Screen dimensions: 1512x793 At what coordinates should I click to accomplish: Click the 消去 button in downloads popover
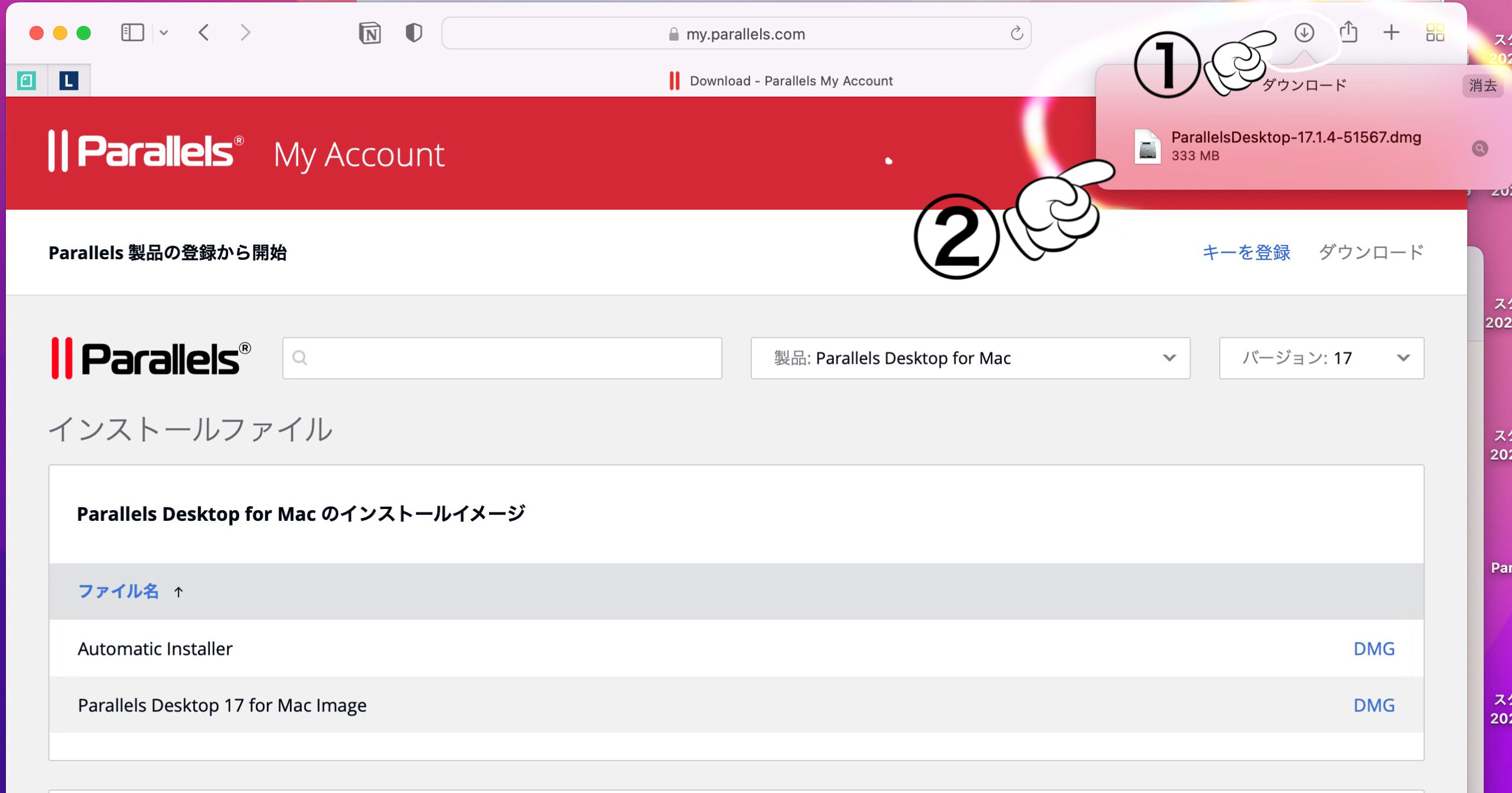[1482, 86]
